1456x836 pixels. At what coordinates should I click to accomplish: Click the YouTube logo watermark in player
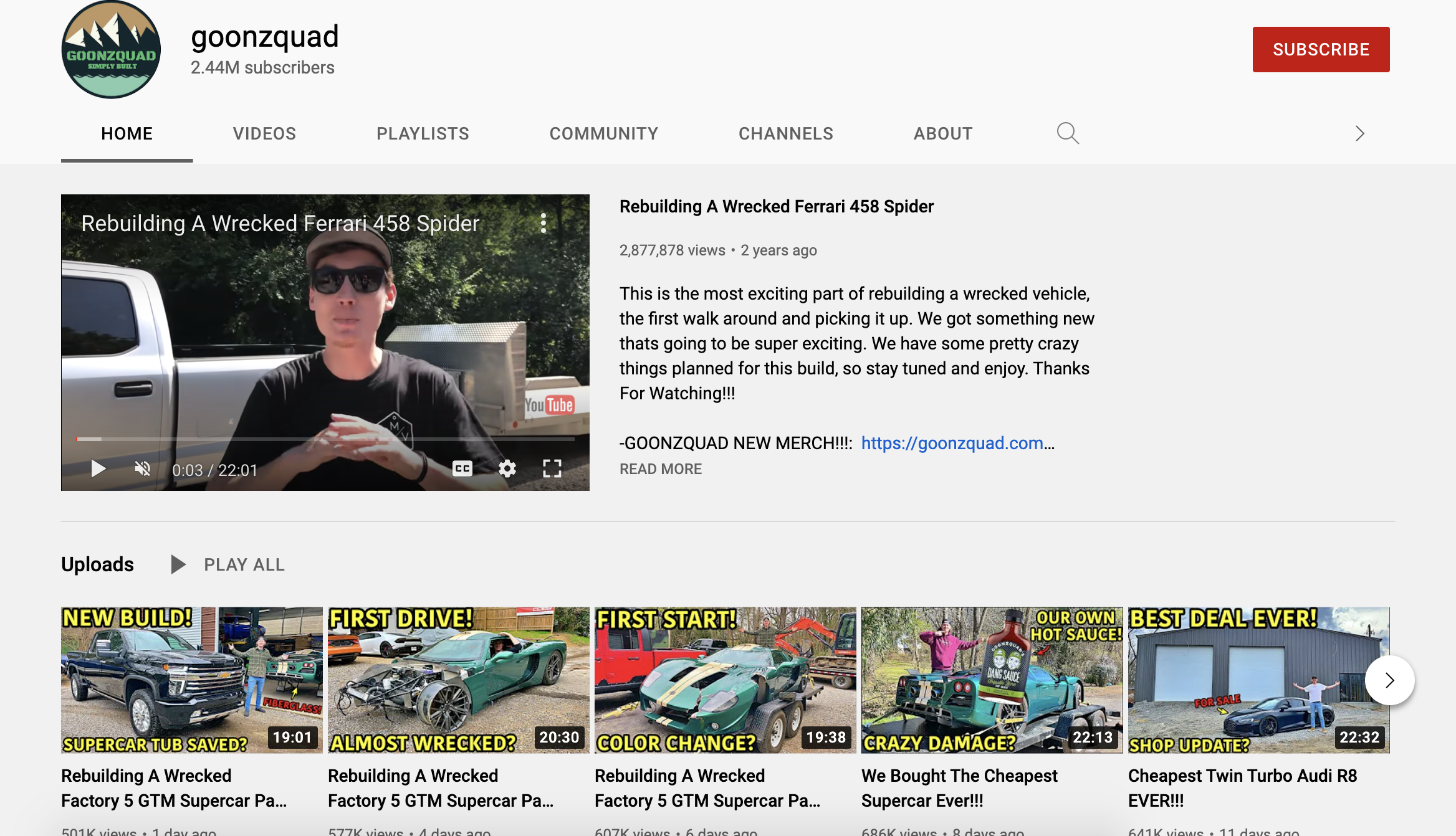click(548, 405)
